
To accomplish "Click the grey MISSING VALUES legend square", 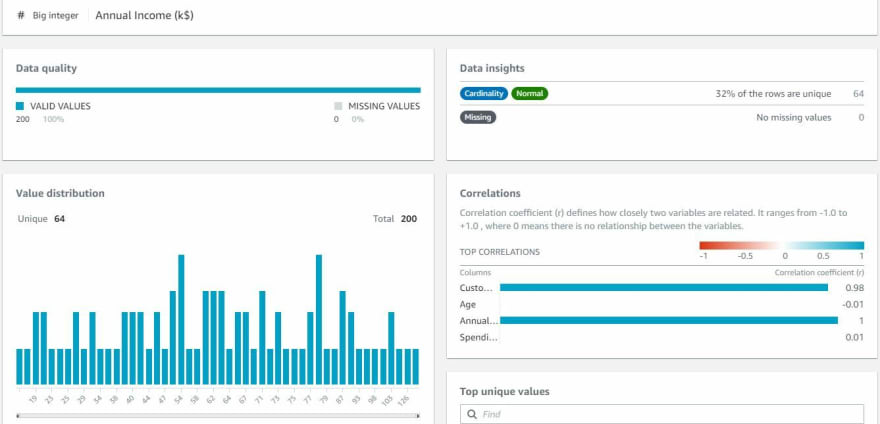I will click(x=338, y=106).
